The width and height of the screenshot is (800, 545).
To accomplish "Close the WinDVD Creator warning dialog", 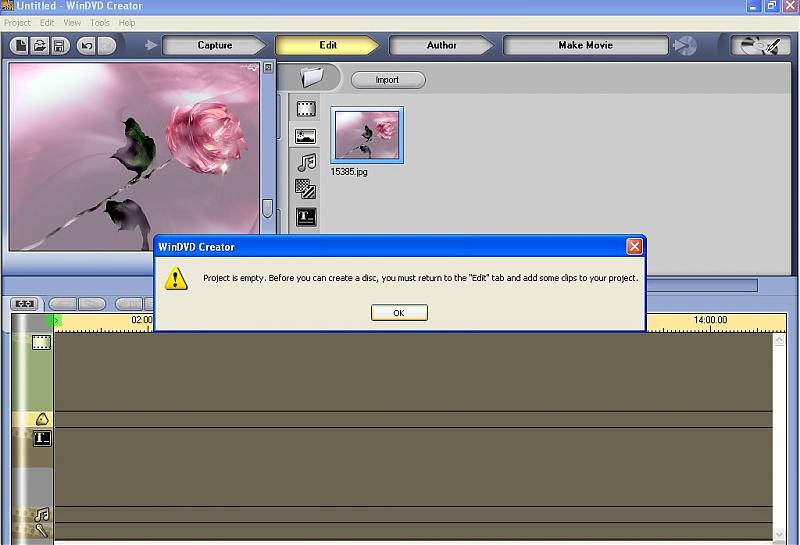I will [x=634, y=247].
